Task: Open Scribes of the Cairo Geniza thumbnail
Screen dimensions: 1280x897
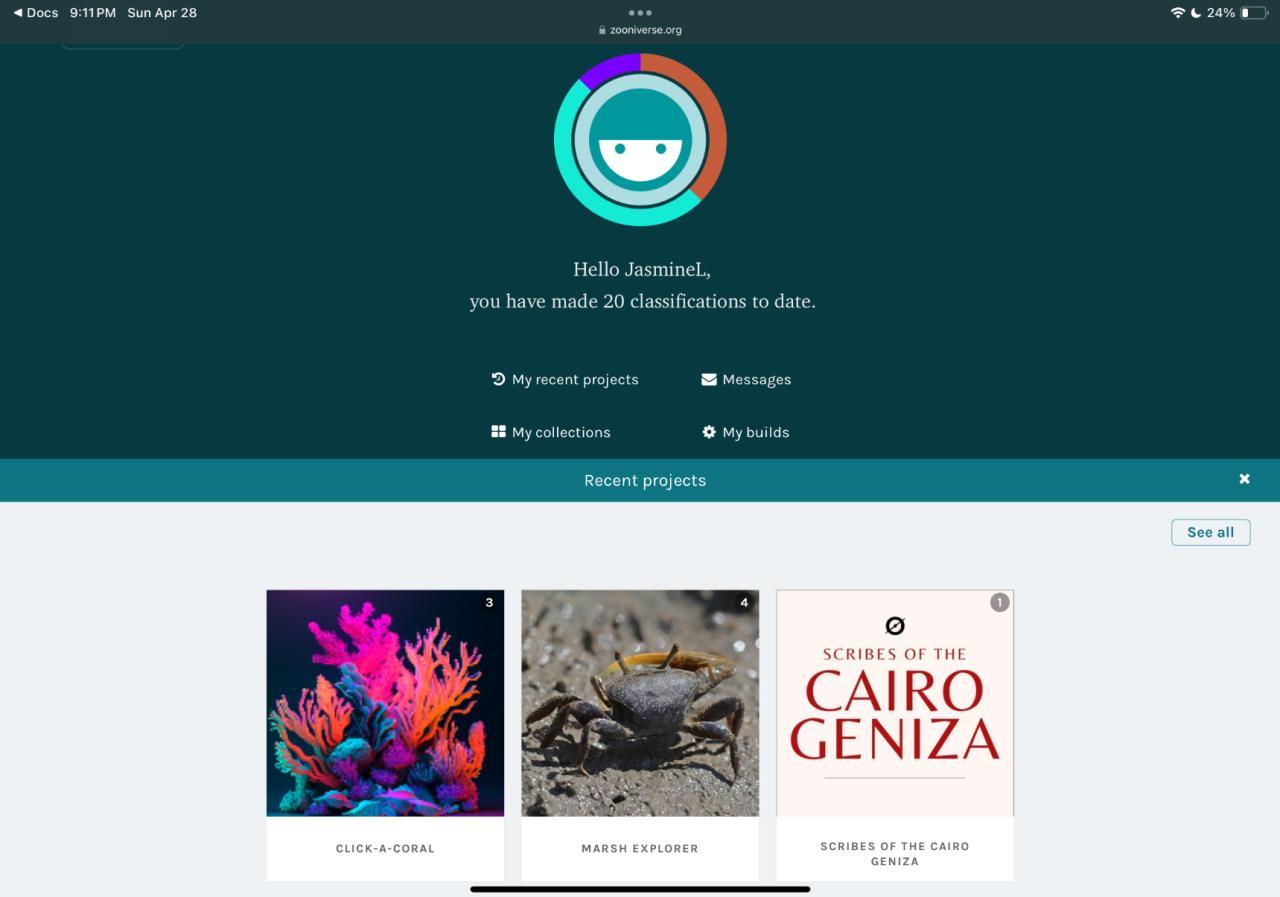Action: [x=895, y=703]
